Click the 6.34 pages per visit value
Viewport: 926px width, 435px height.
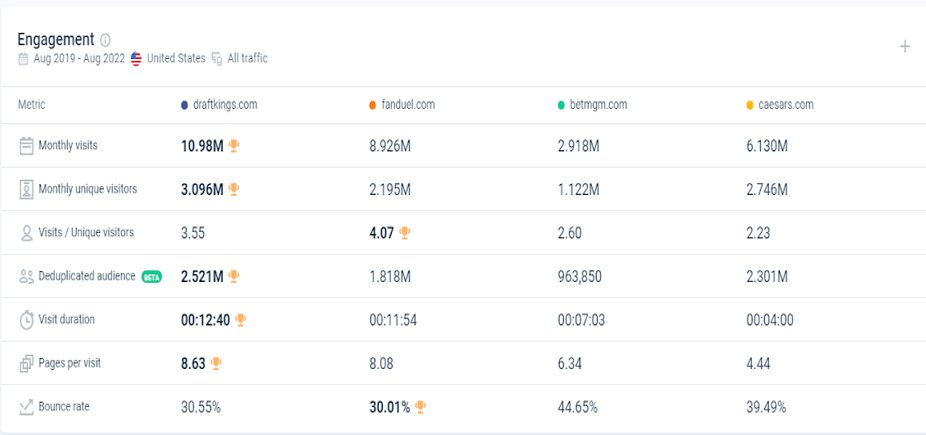[x=570, y=363]
